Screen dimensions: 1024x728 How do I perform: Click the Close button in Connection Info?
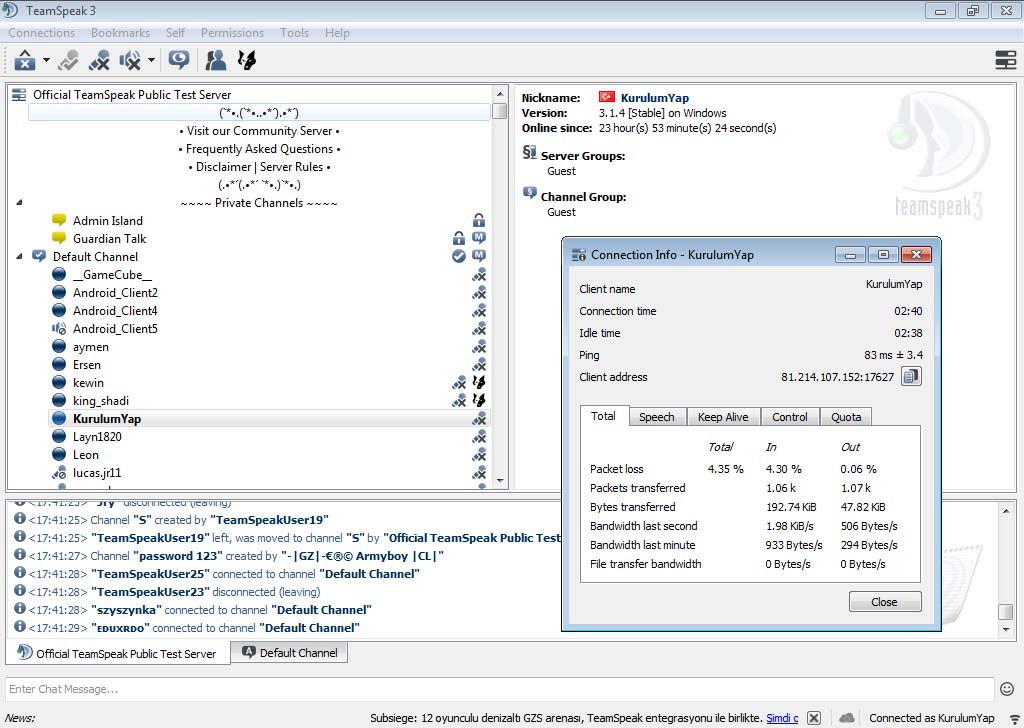(885, 601)
